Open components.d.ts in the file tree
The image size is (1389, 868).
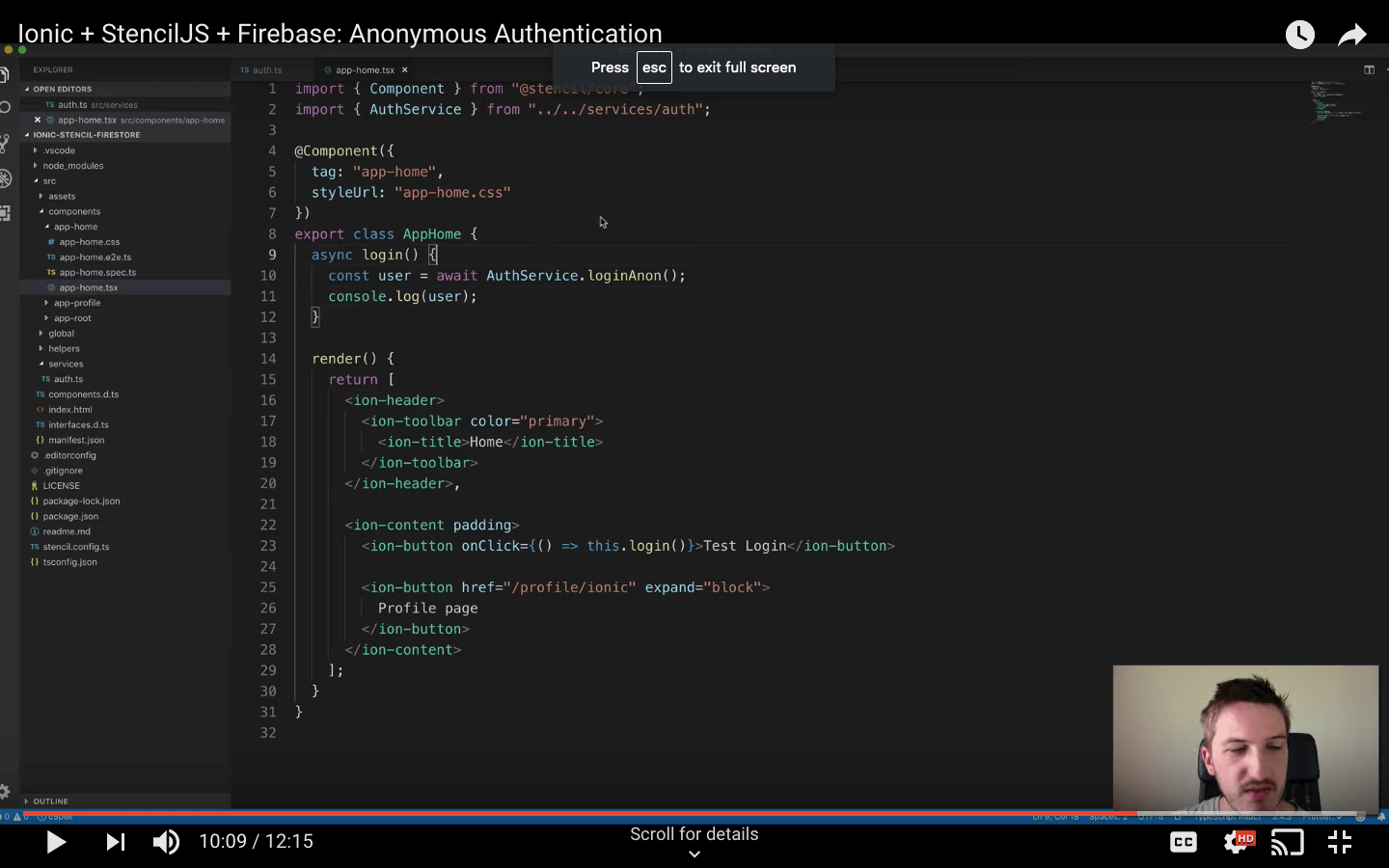click(84, 394)
